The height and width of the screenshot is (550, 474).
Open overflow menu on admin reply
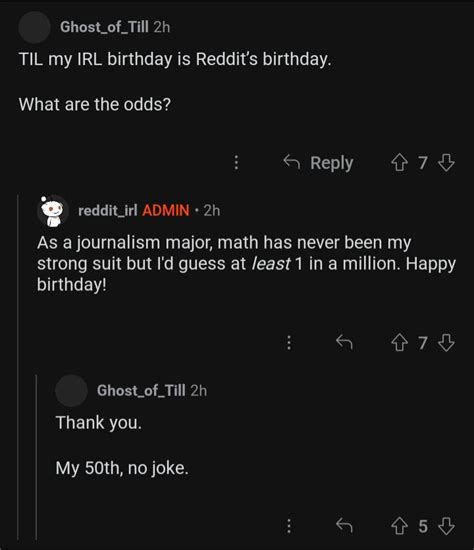tap(289, 343)
